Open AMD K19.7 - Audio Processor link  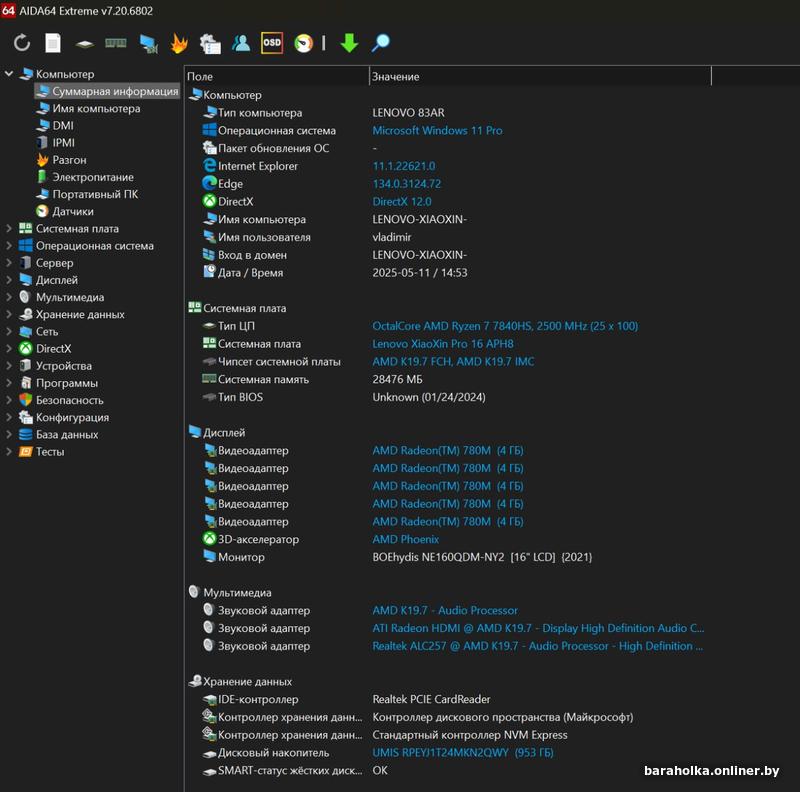445,610
